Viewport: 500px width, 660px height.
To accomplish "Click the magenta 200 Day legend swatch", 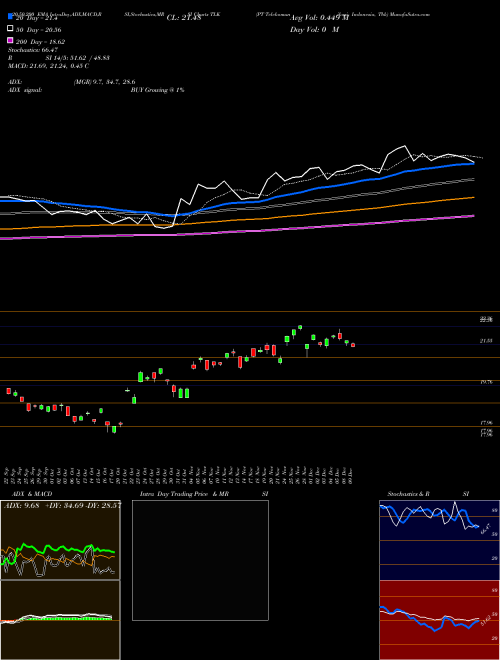I will coord(10,41).
